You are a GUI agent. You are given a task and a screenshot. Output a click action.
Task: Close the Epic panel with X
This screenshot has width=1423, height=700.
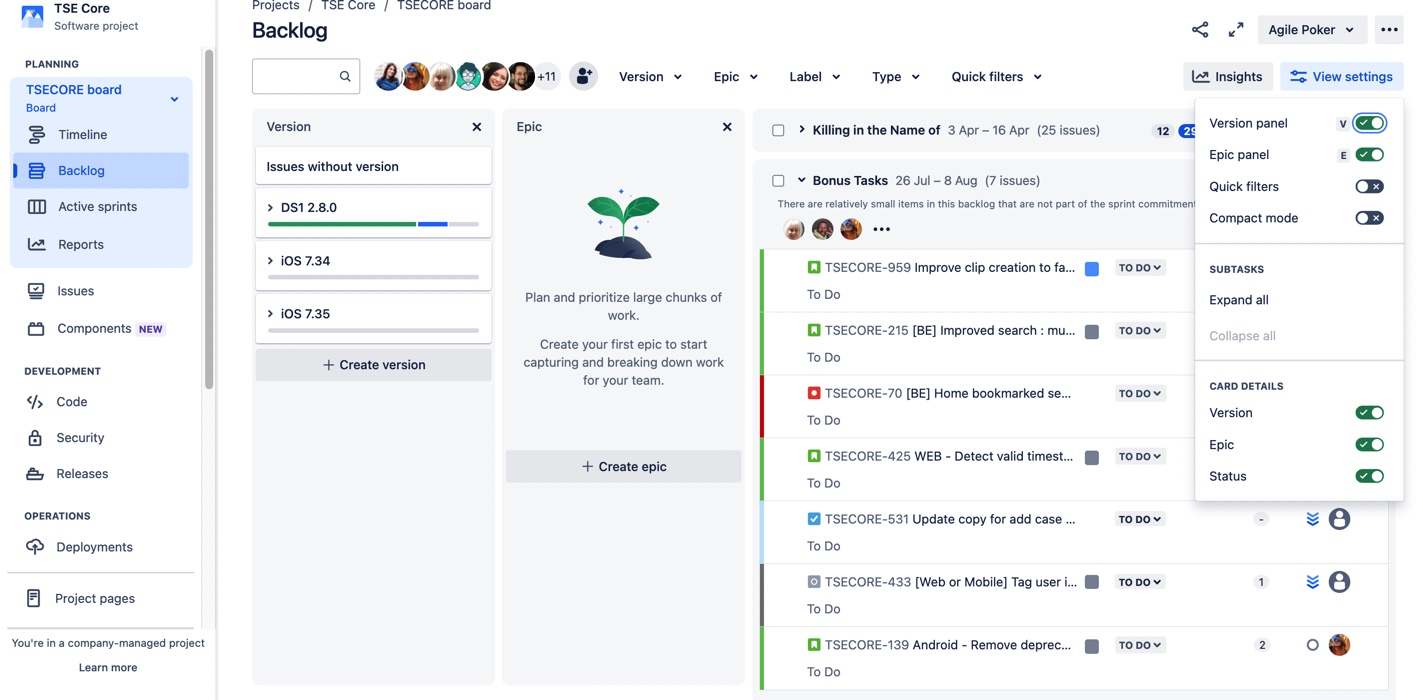(x=727, y=127)
